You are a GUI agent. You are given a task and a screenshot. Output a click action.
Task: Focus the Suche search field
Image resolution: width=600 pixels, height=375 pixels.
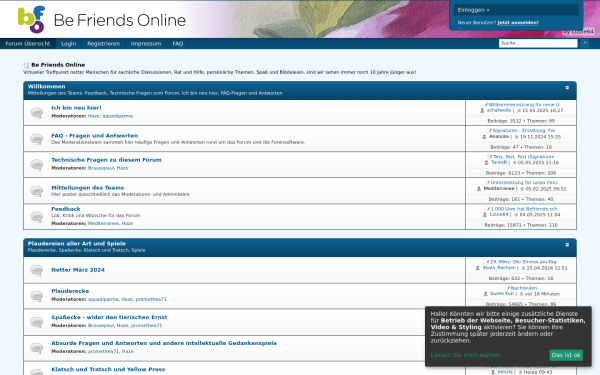pos(538,43)
